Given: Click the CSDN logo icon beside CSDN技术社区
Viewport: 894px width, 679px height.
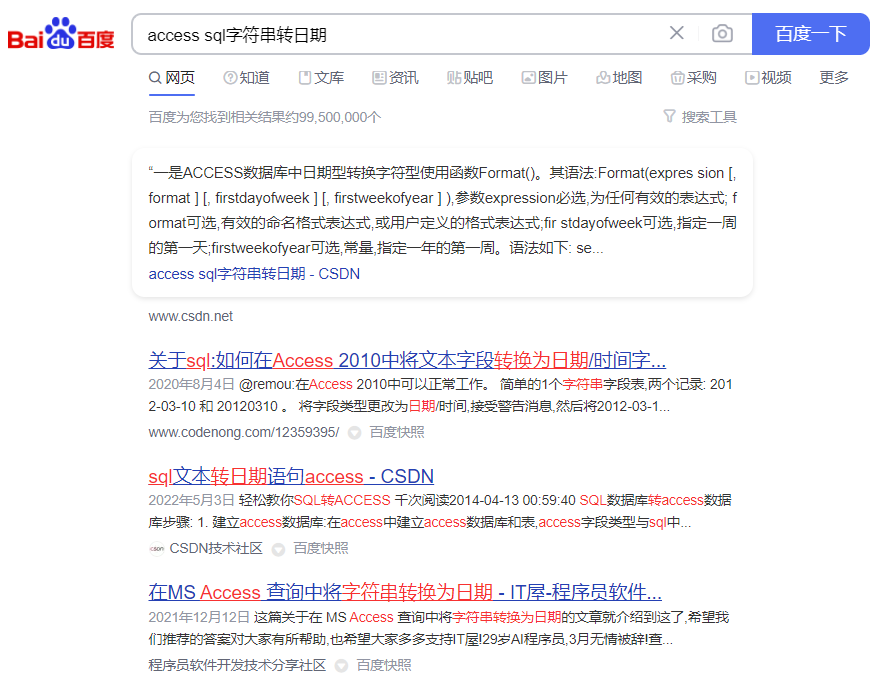Looking at the screenshot, I should point(157,549).
